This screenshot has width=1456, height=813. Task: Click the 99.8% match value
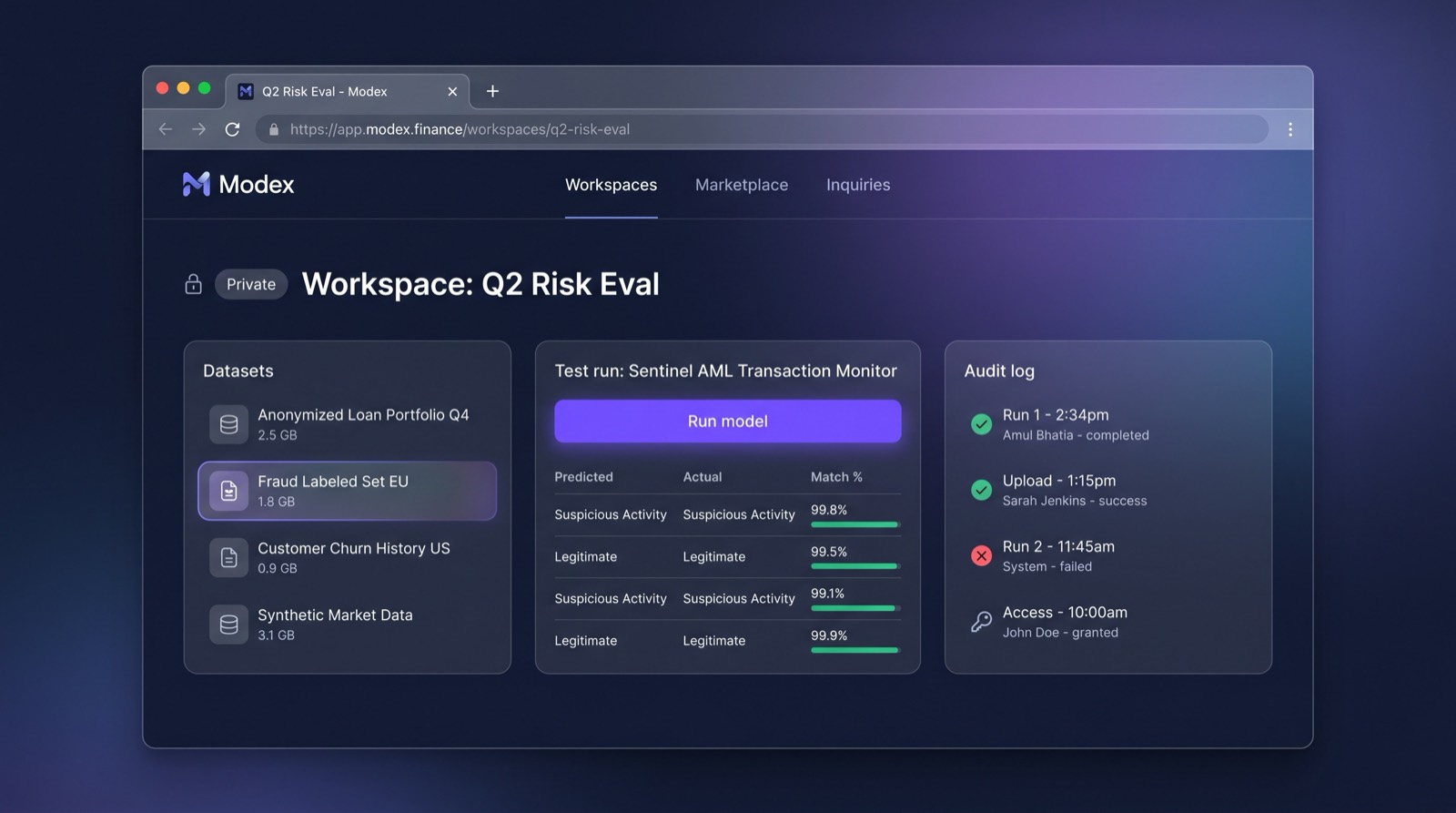pos(829,510)
